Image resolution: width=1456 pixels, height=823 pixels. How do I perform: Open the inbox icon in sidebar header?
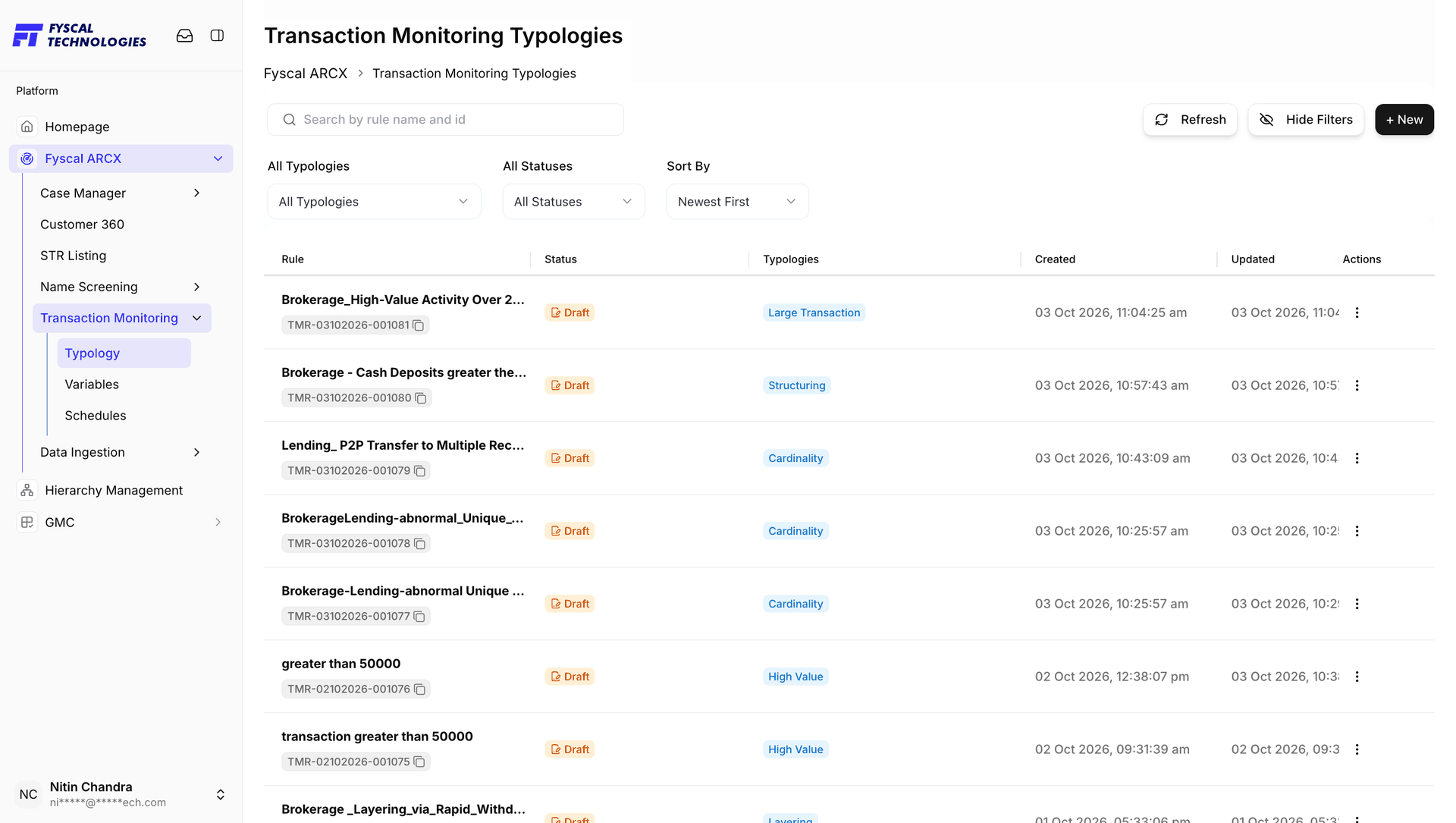click(x=184, y=36)
